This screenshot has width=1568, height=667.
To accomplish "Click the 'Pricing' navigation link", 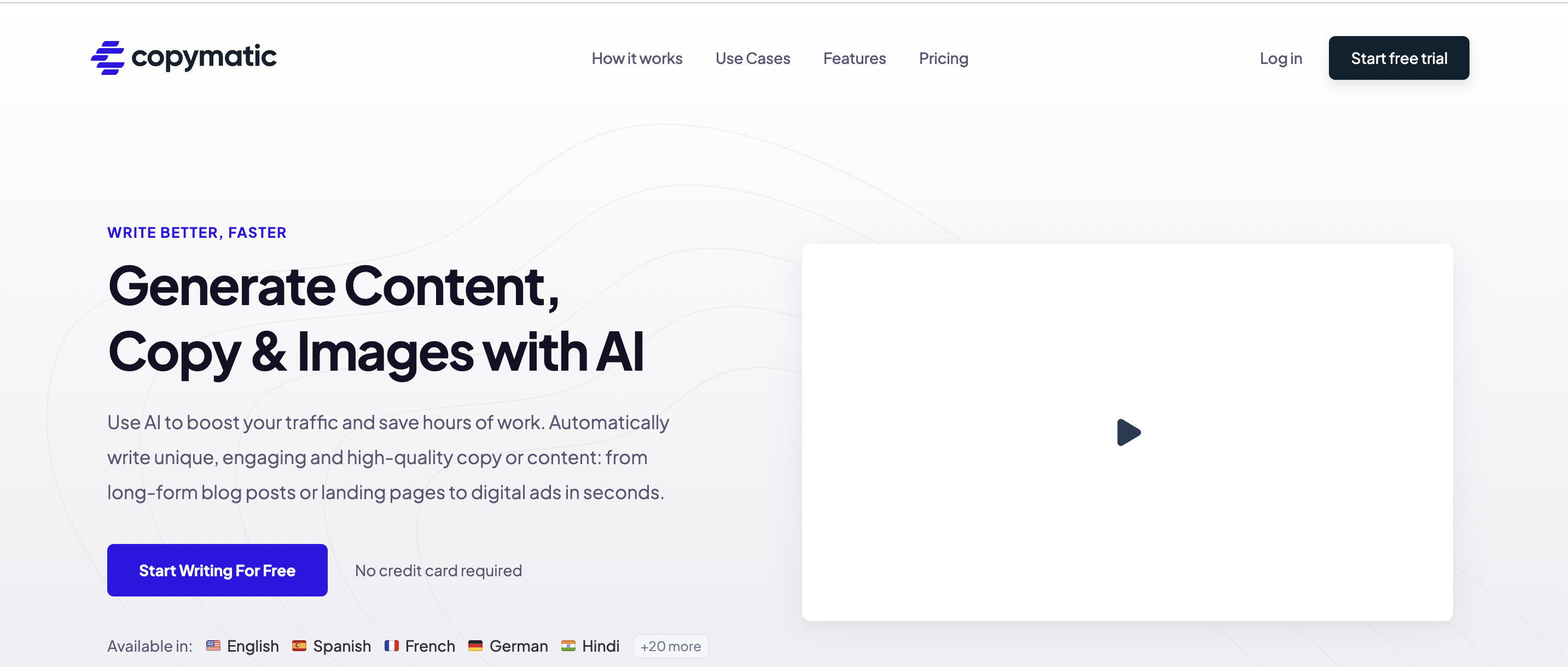I will pos(943,57).
